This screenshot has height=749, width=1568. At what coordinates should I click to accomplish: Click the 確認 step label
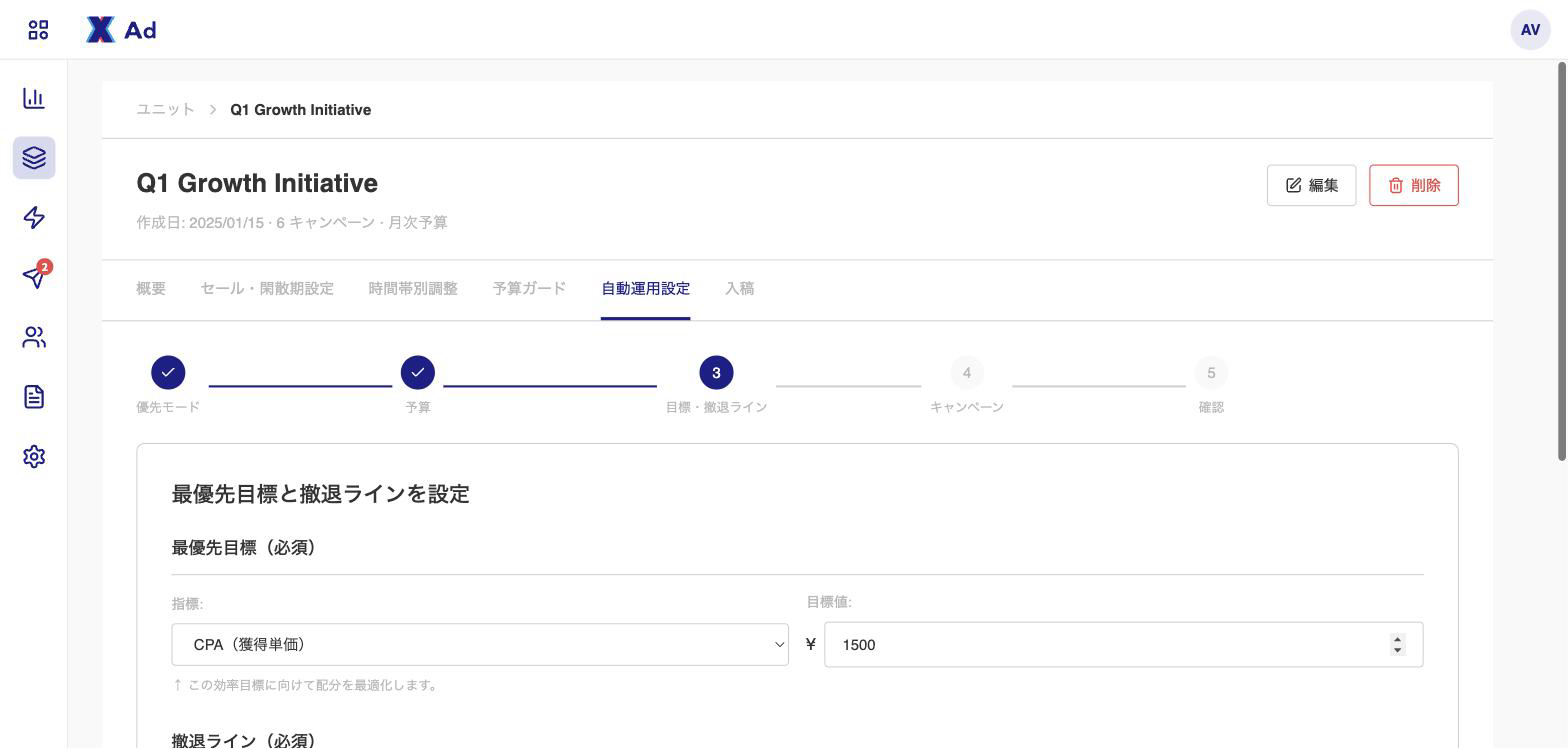click(x=1211, y=407)
